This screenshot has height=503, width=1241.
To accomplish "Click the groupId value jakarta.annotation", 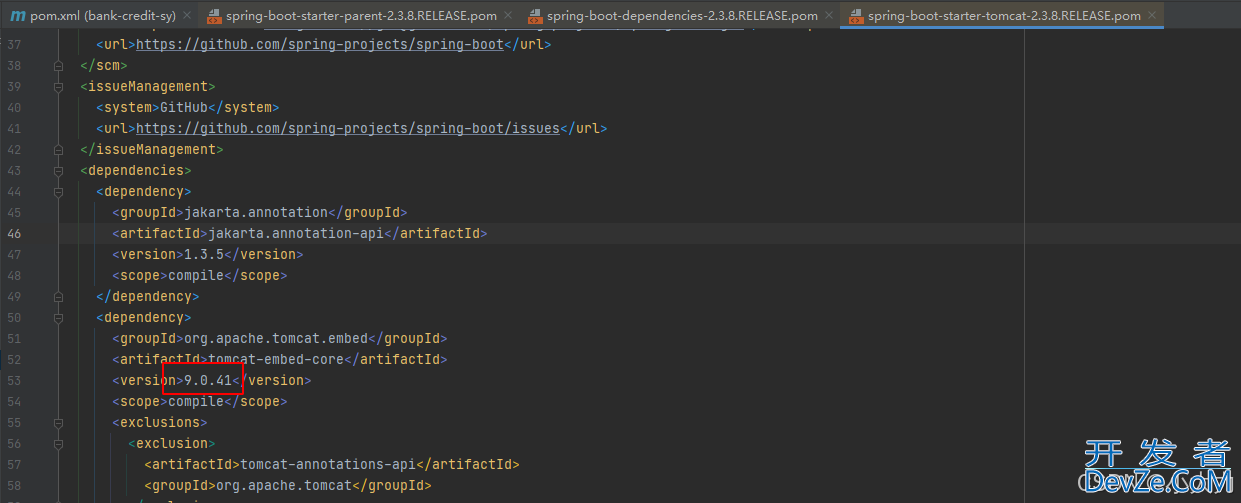I will [x=256, y=212].
